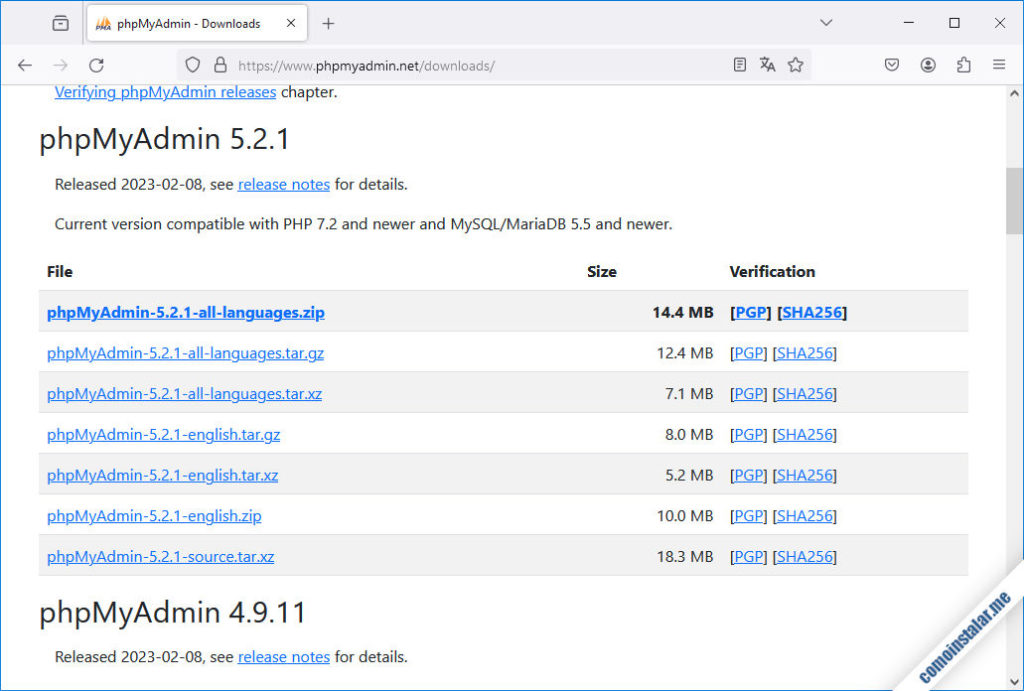Download phpMyAdmin-5.2.1-all-languages.tar.xz

click(184, 394)
